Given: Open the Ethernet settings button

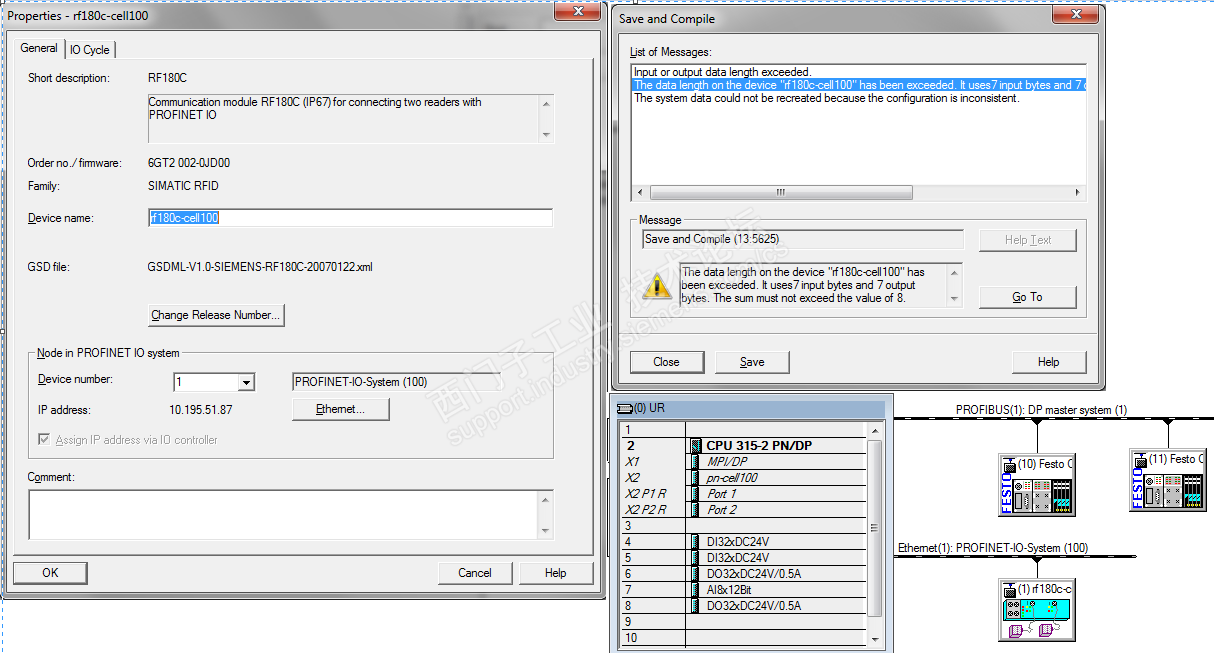Looking at the screenshot, I should (x=340, y=409).
